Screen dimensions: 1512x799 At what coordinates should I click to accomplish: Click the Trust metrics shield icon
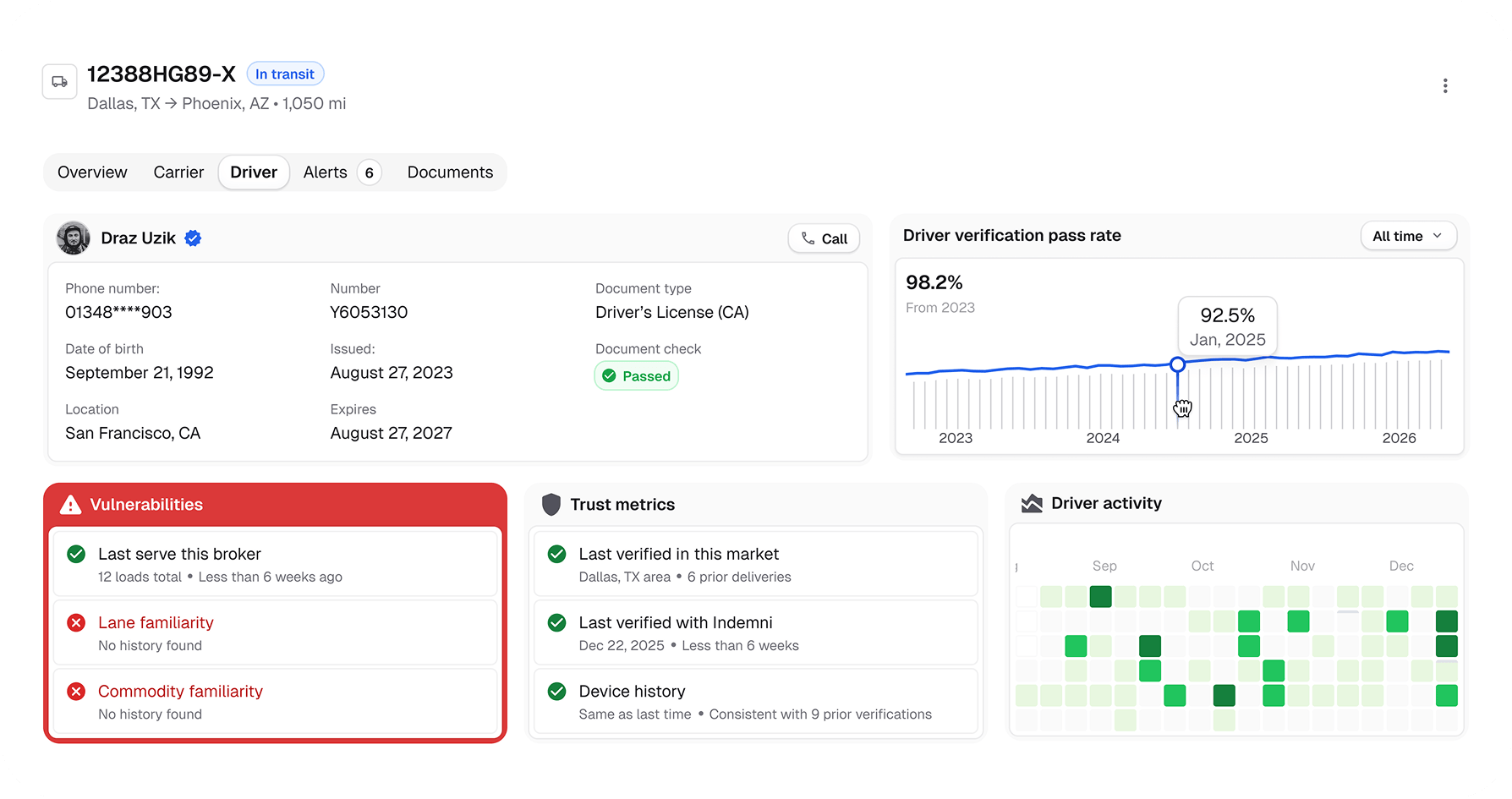coord(551,505)
